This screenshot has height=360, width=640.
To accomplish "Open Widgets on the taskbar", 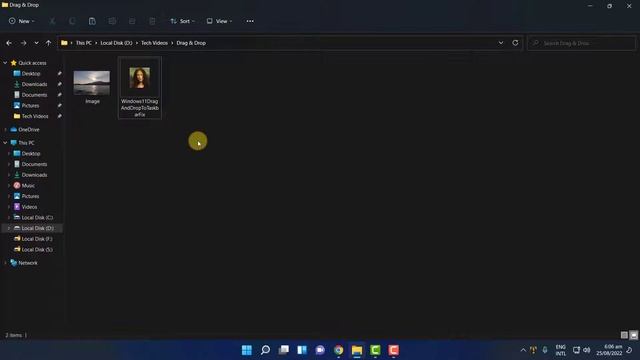I will (302, 350).
